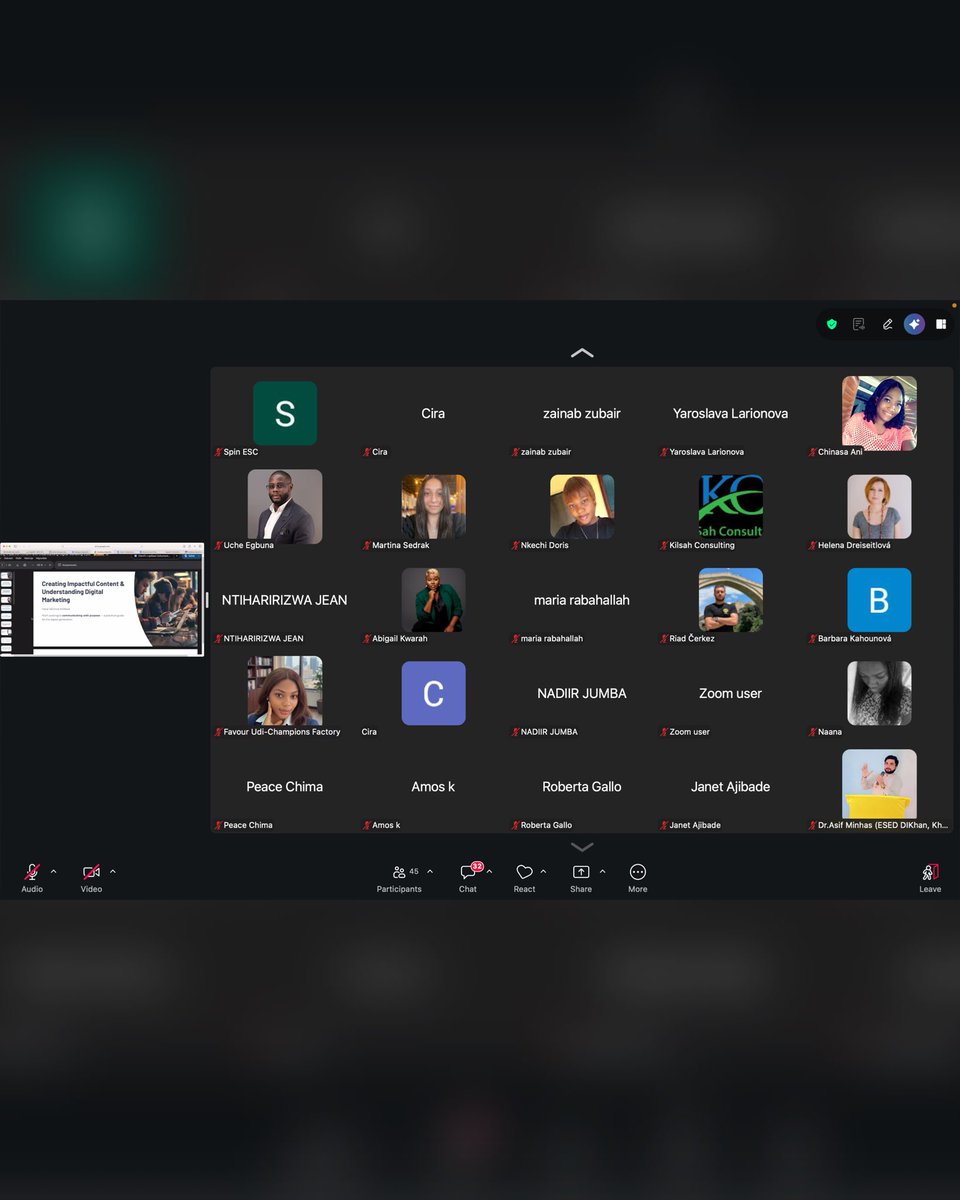
Task: Click muted mic icon beside Uche Egbuna label
Action: click(x=218, y=545)
